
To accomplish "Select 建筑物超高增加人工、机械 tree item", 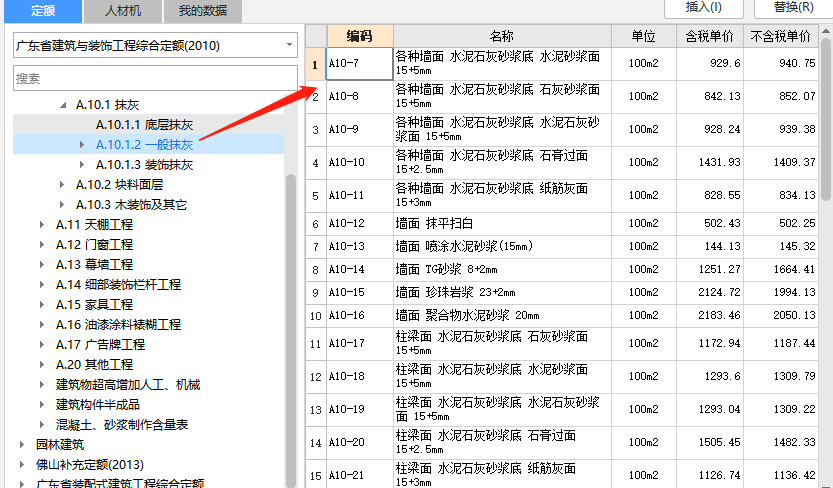I will pyautogui.click(x=128, y=384).
